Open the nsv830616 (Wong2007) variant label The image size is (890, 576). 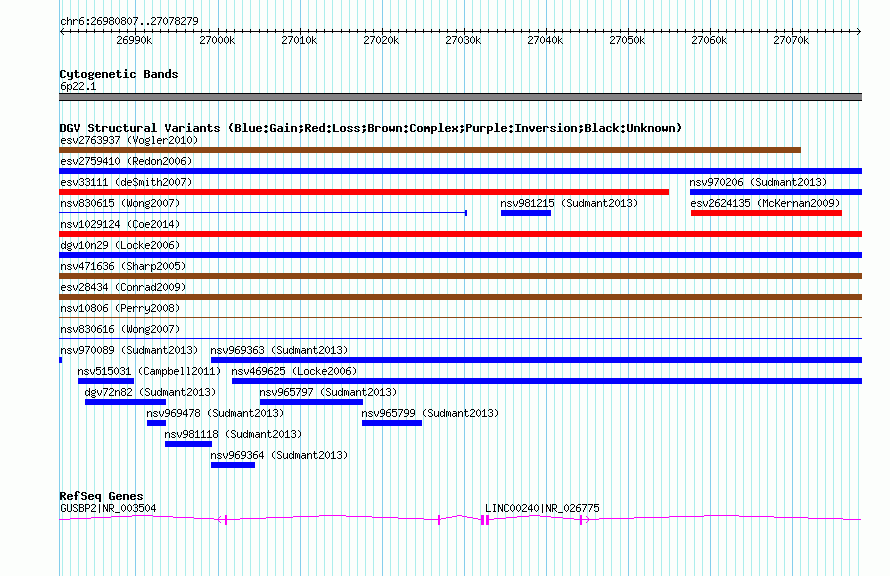[x=120, y=329]
